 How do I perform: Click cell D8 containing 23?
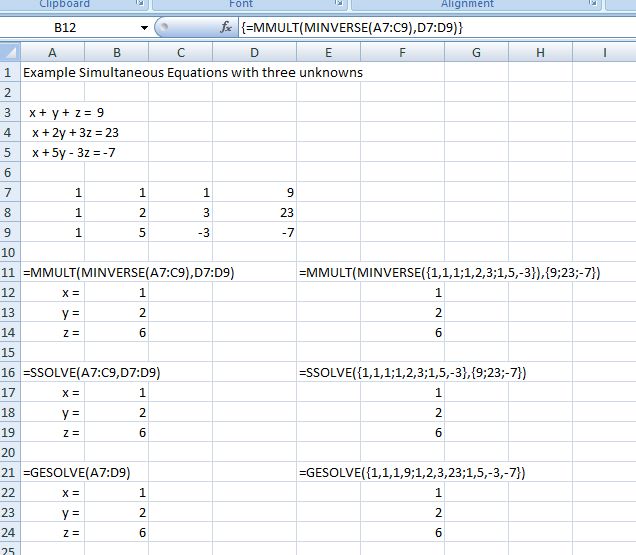click(255, 213)
